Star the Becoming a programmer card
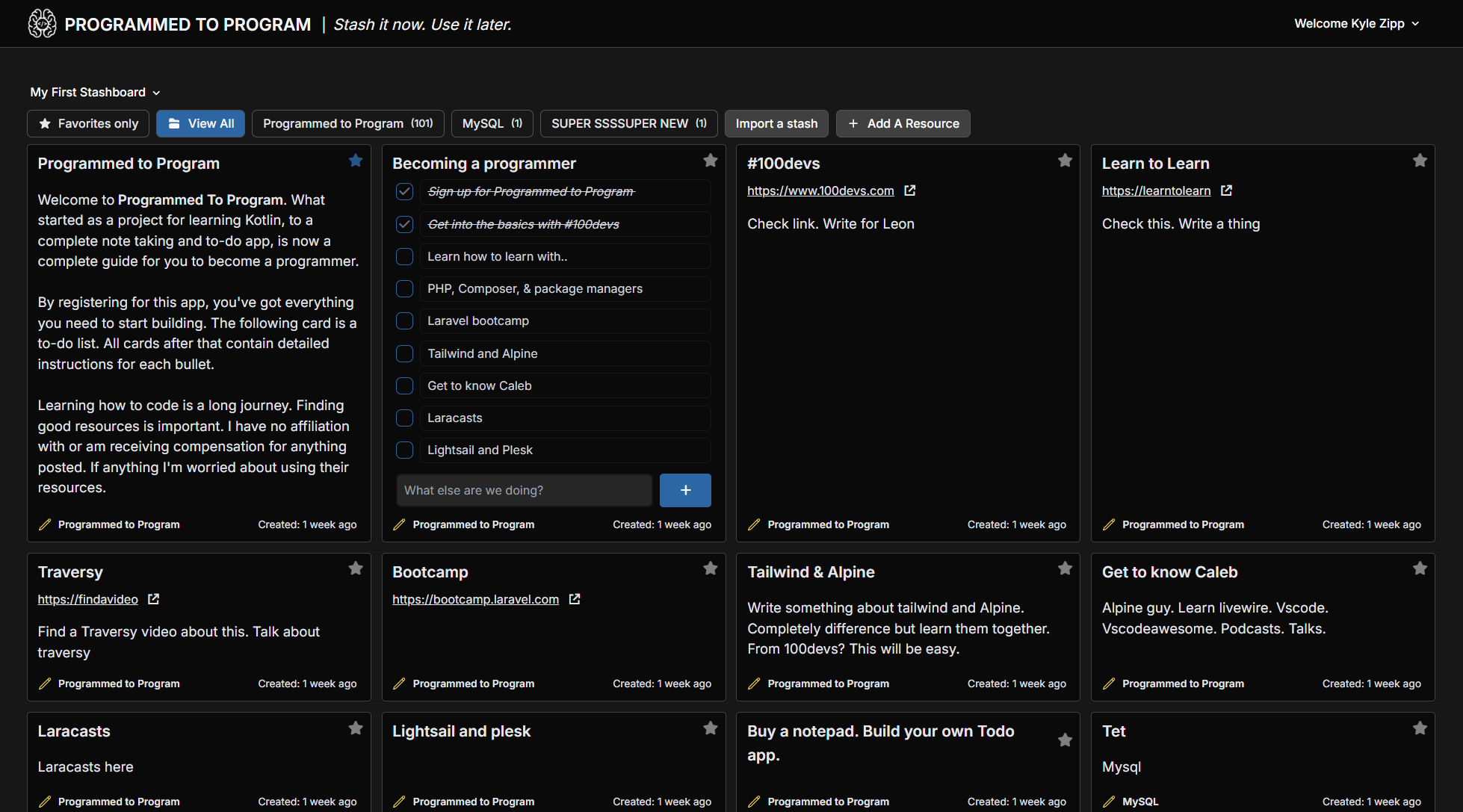The width and height of the screenshot is (1463, 812). pyautogui.click(x=711, y=161)
